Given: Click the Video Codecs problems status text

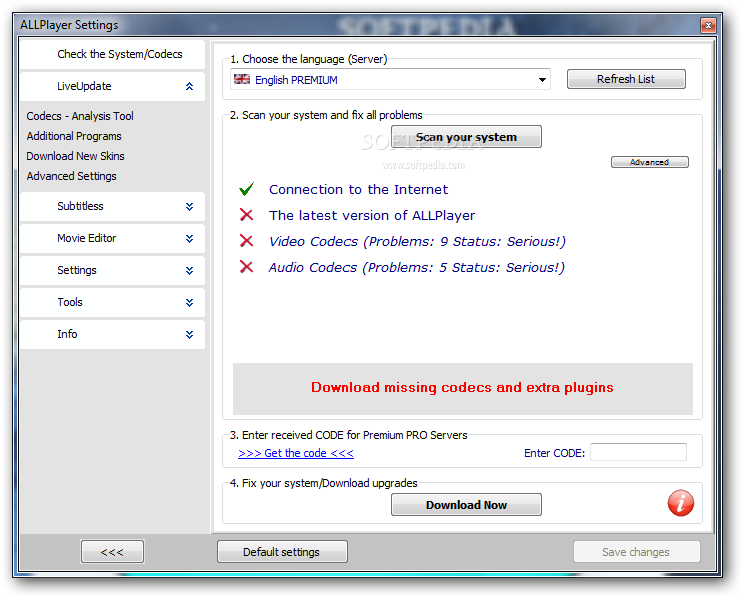Looking at the screenshot, I should point(417,241).
